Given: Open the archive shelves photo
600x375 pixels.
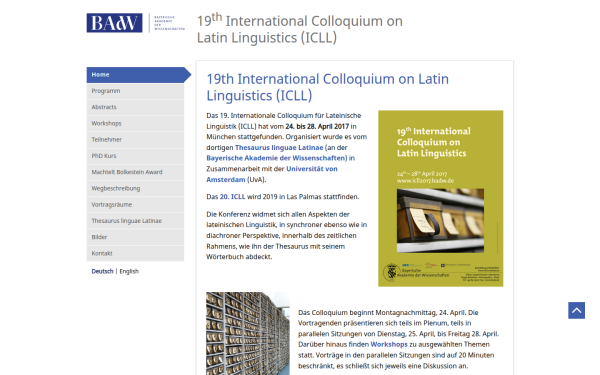Looking at the screenshot, I should (248, 333).
